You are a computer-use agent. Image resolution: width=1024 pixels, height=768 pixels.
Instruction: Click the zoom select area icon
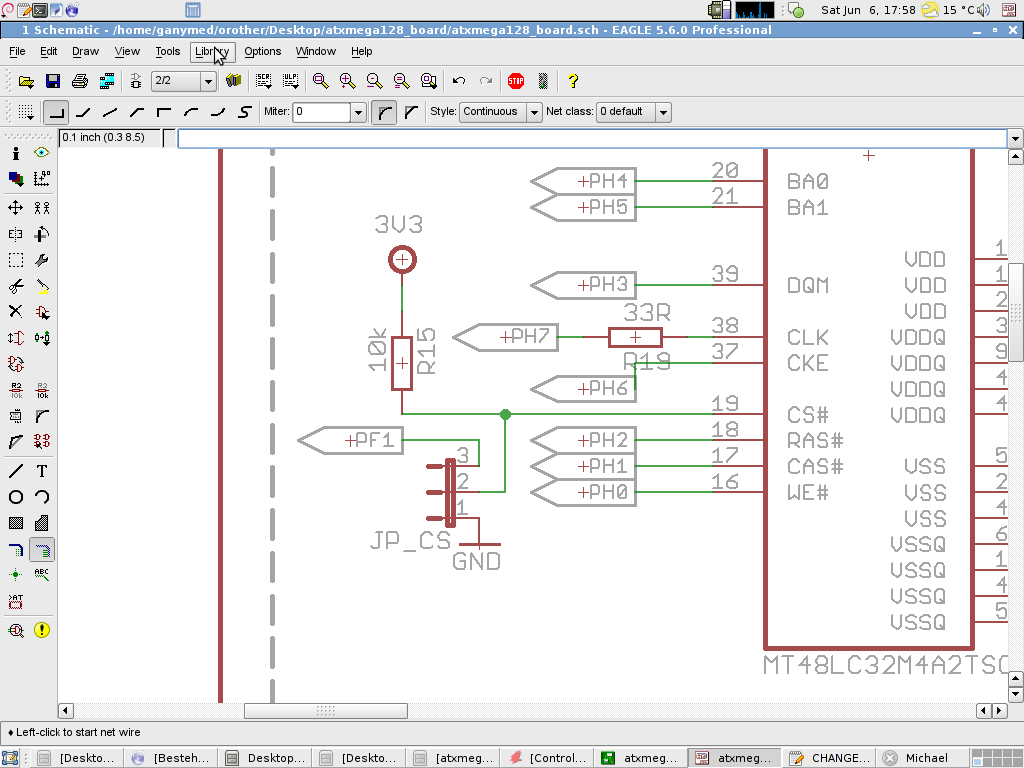[x=428, y=81]
